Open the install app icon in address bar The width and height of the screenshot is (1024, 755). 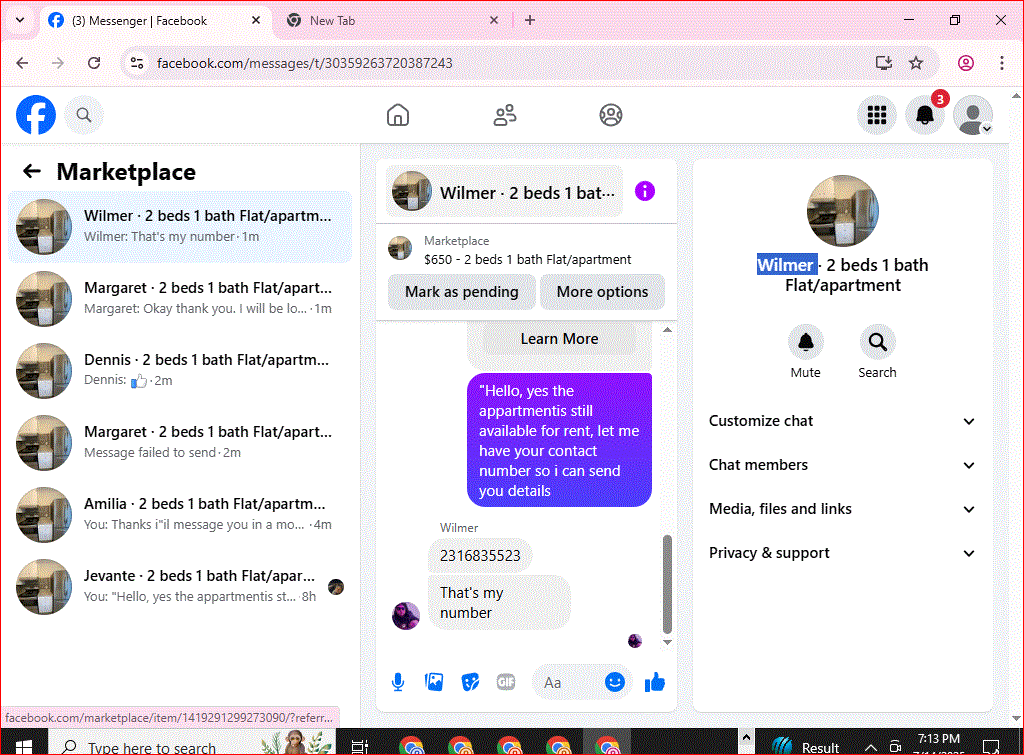pos(884,63)
